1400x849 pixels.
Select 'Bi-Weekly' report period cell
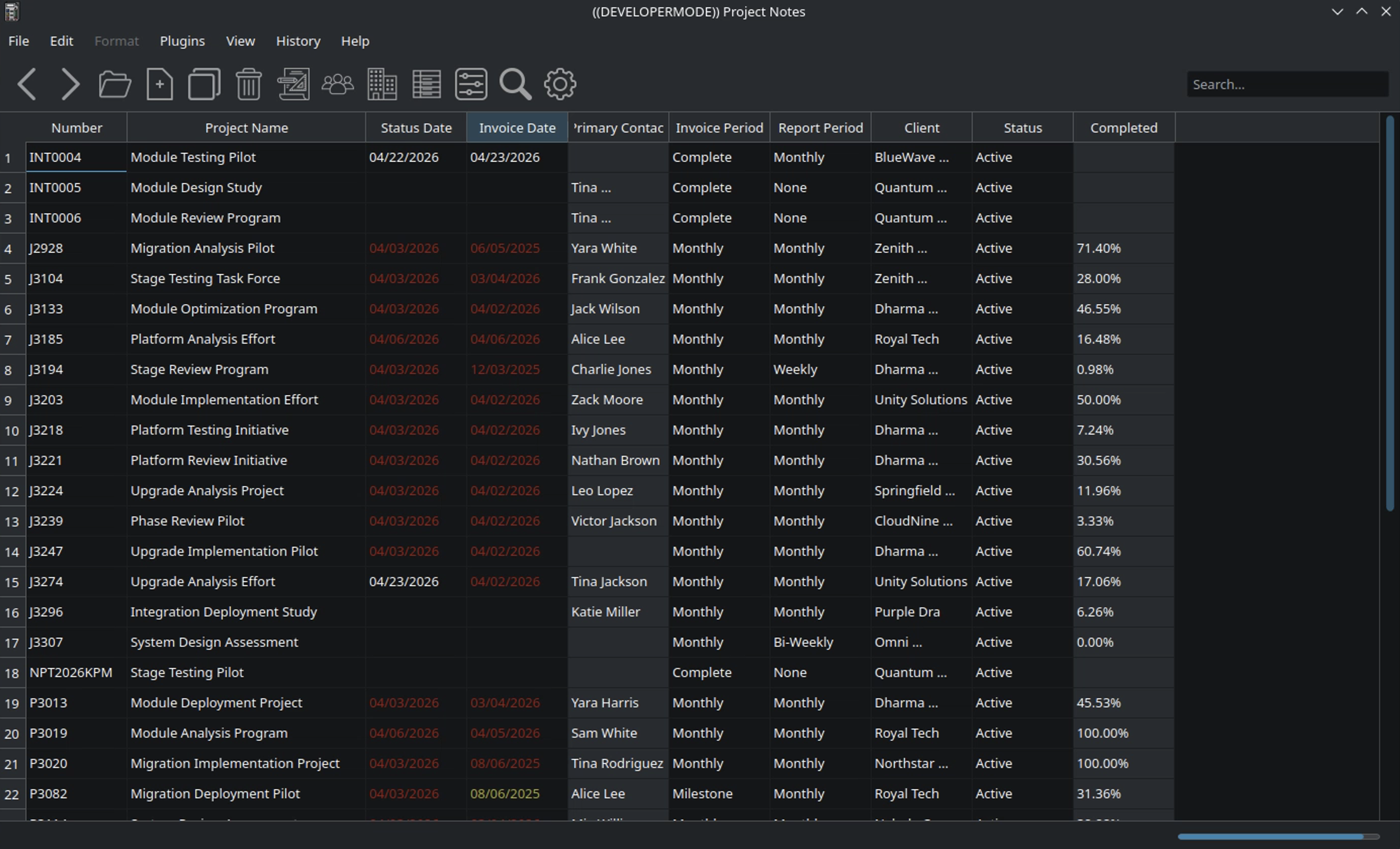pos(821,642)
